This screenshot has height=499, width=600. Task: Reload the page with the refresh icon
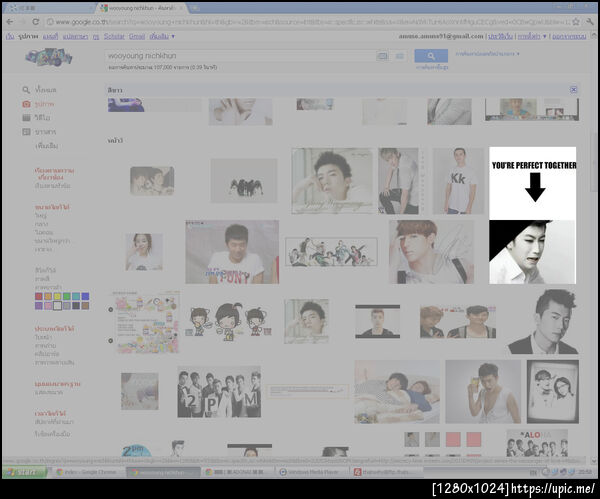(36, 22)
